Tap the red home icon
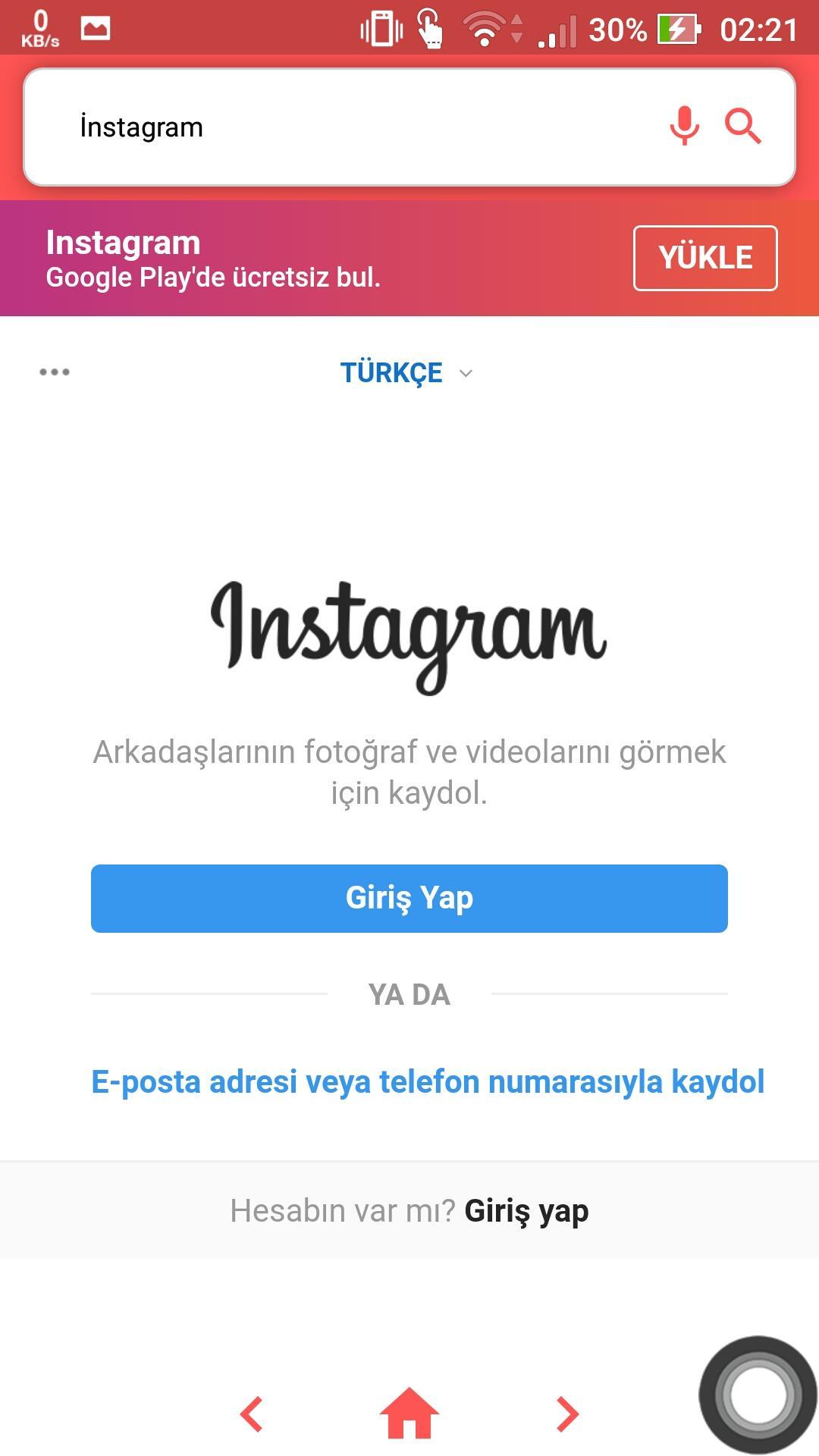Image resolution: width=819 pixels, height=1456 pixels. tap(409, 1413)
